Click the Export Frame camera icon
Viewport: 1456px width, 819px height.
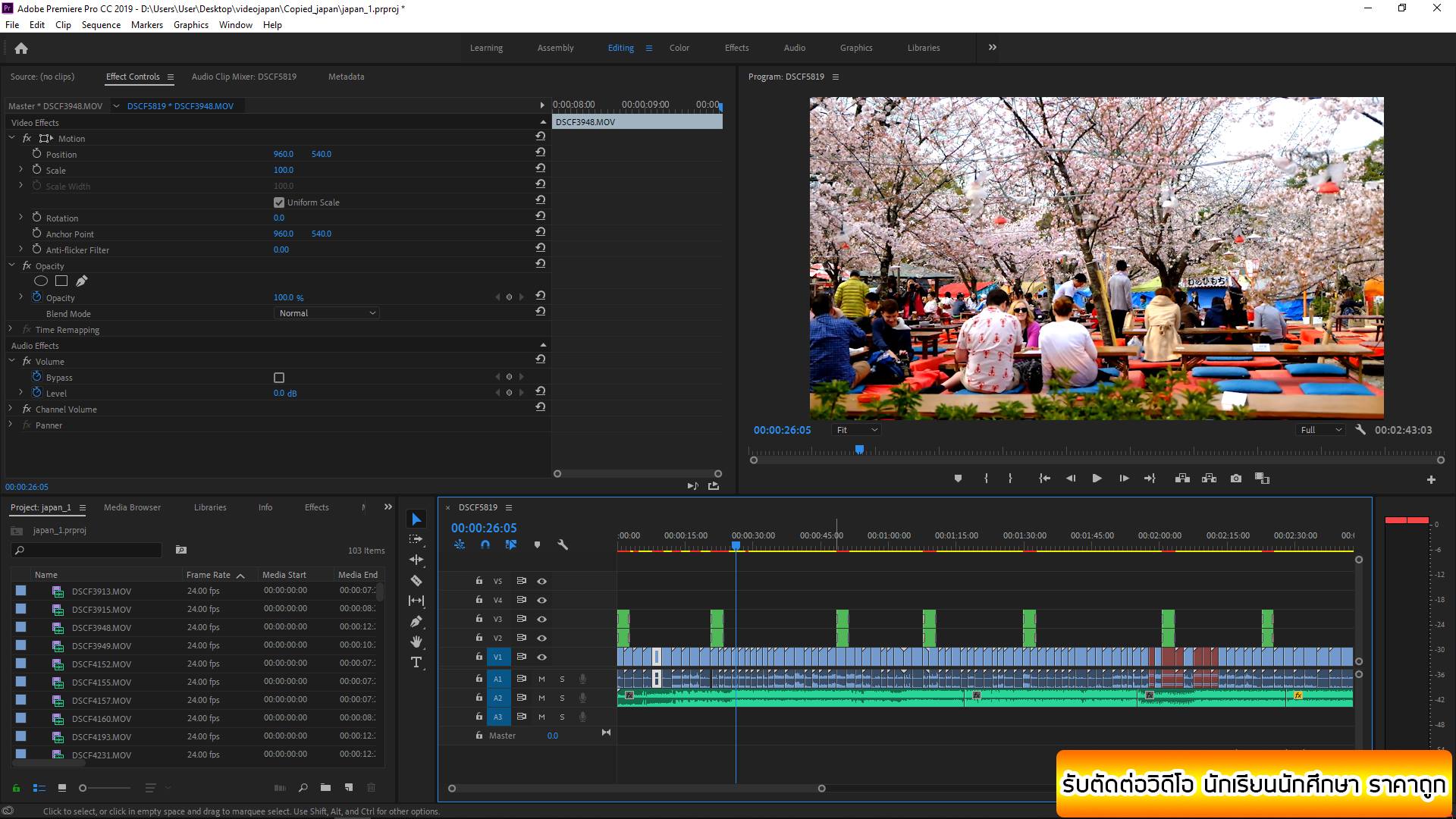(x=1236, y=479)
